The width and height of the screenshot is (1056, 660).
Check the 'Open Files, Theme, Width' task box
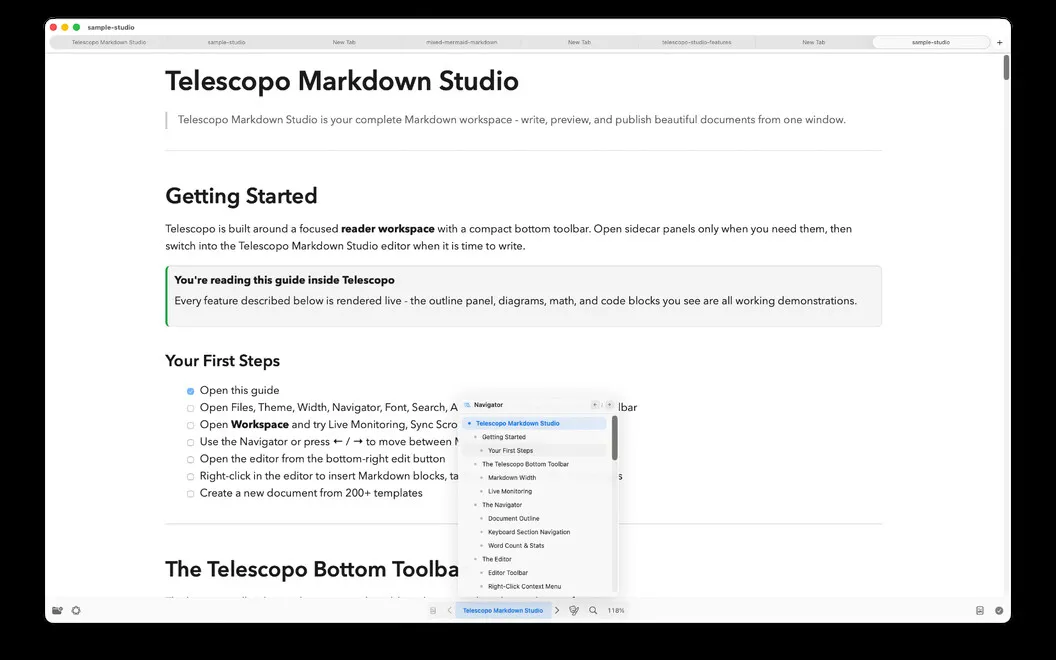point(191,408)
